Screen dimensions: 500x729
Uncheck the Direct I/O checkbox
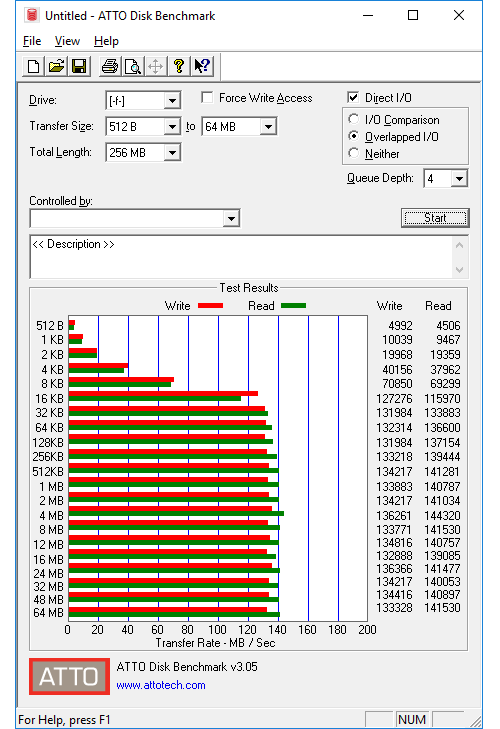coord(353,97)
